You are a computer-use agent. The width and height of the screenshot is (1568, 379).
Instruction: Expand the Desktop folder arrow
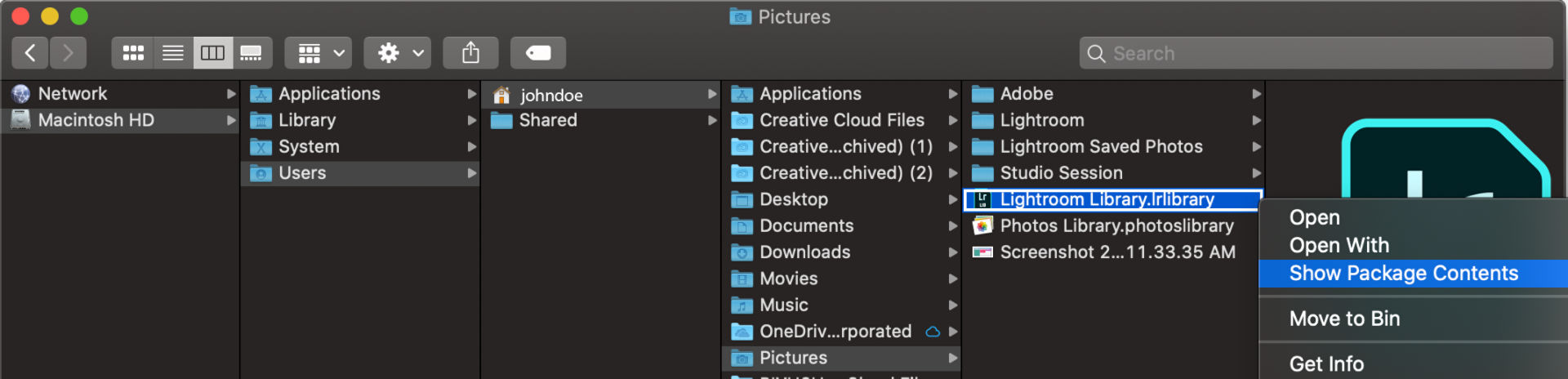952,199
